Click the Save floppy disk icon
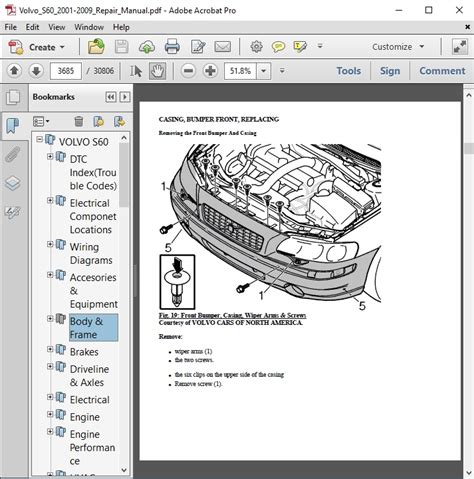 122,47
